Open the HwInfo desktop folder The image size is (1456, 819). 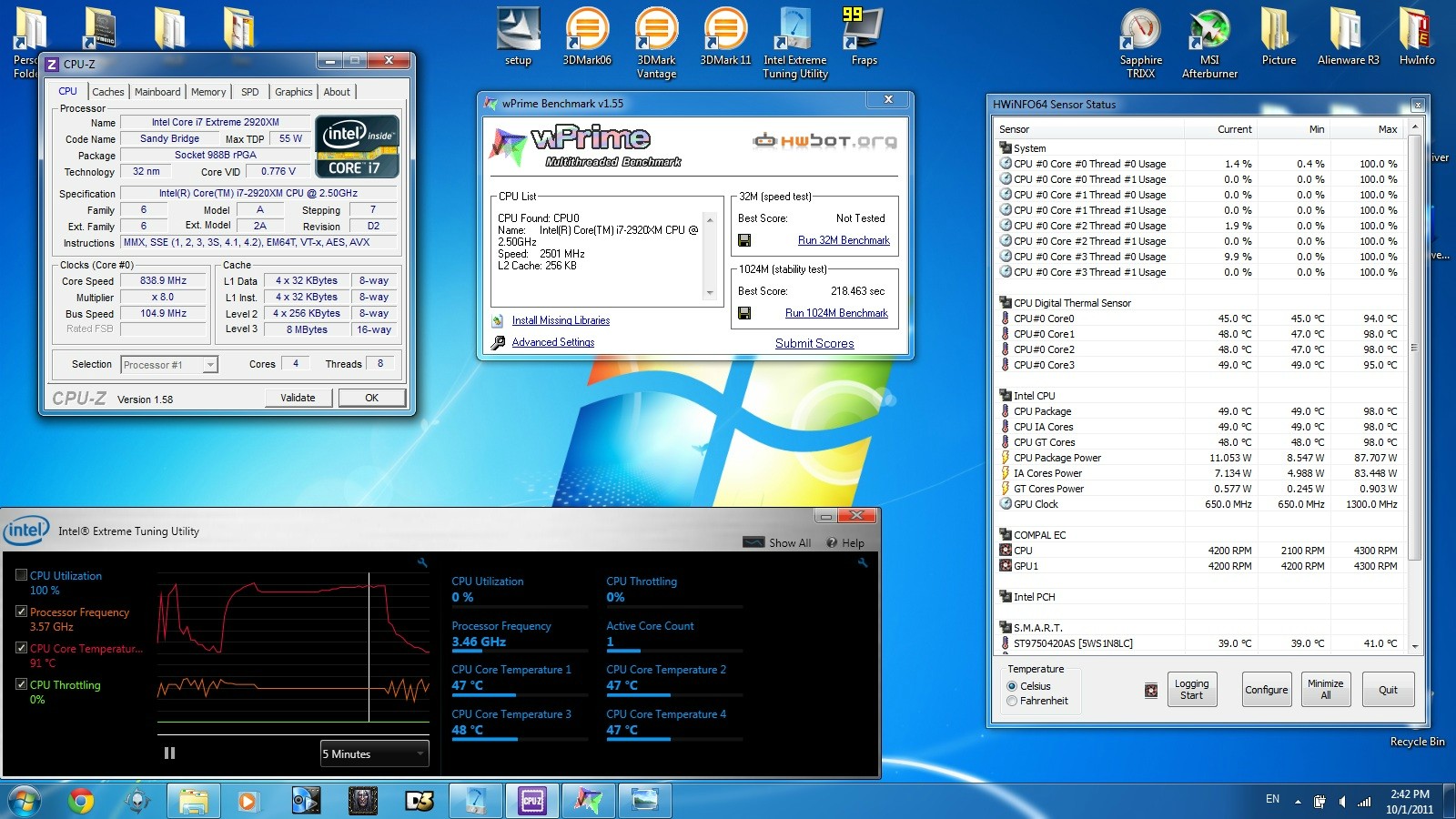coord(1417,37)
